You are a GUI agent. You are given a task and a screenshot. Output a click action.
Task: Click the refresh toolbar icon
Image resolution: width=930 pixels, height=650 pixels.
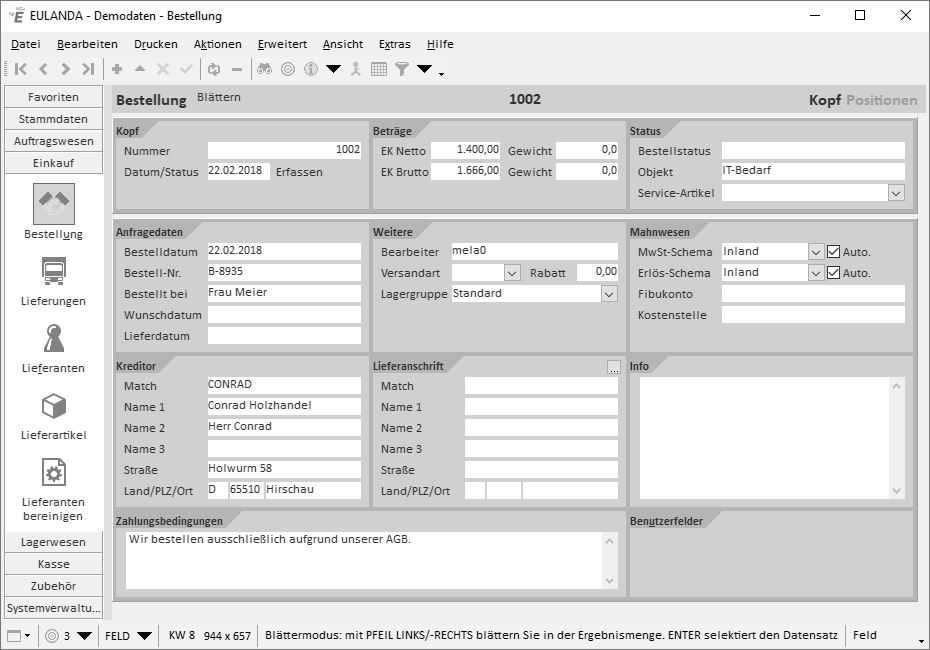point(214,69)
